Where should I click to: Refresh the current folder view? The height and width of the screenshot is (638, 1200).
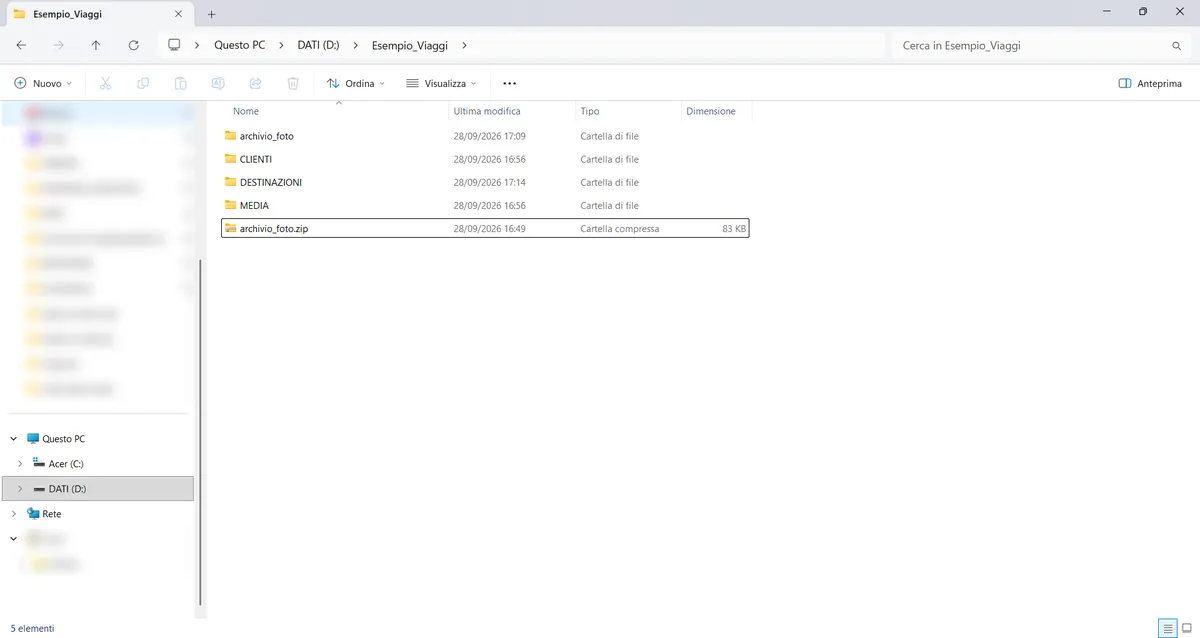tap(133, 46)
